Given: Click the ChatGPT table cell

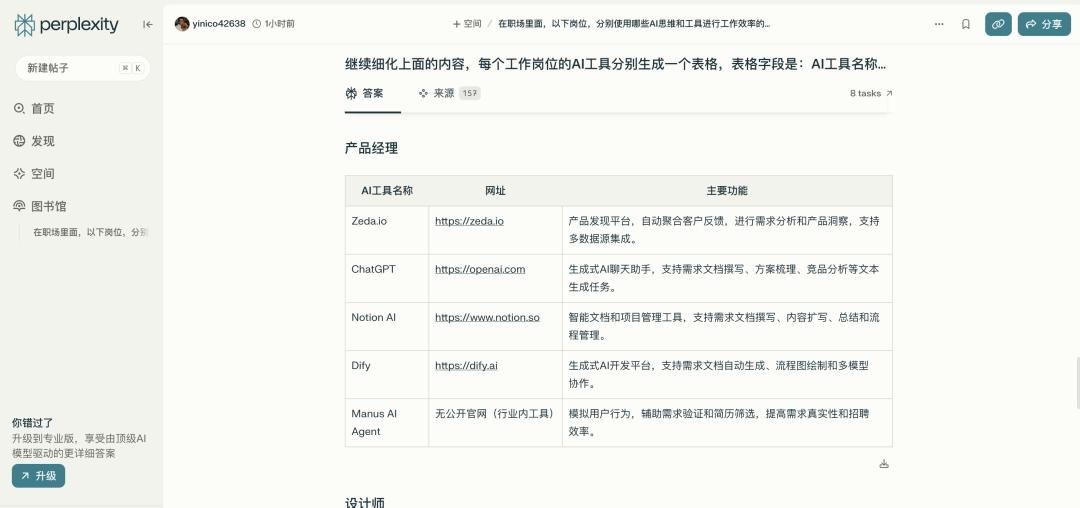Looking at the screenshot, I should [386, 278].
